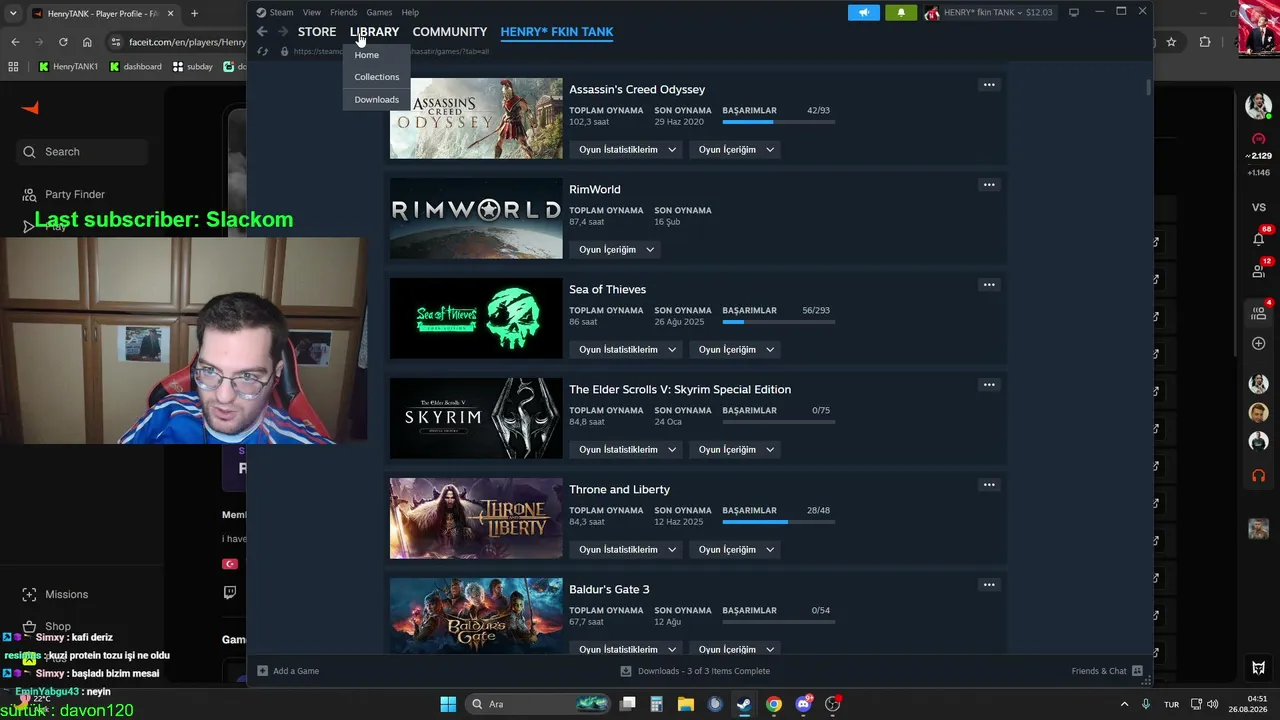Click Party Finder in FACEIT sidebar
The height and width of the screenshot is (720, 1280).
click(75, 194)
